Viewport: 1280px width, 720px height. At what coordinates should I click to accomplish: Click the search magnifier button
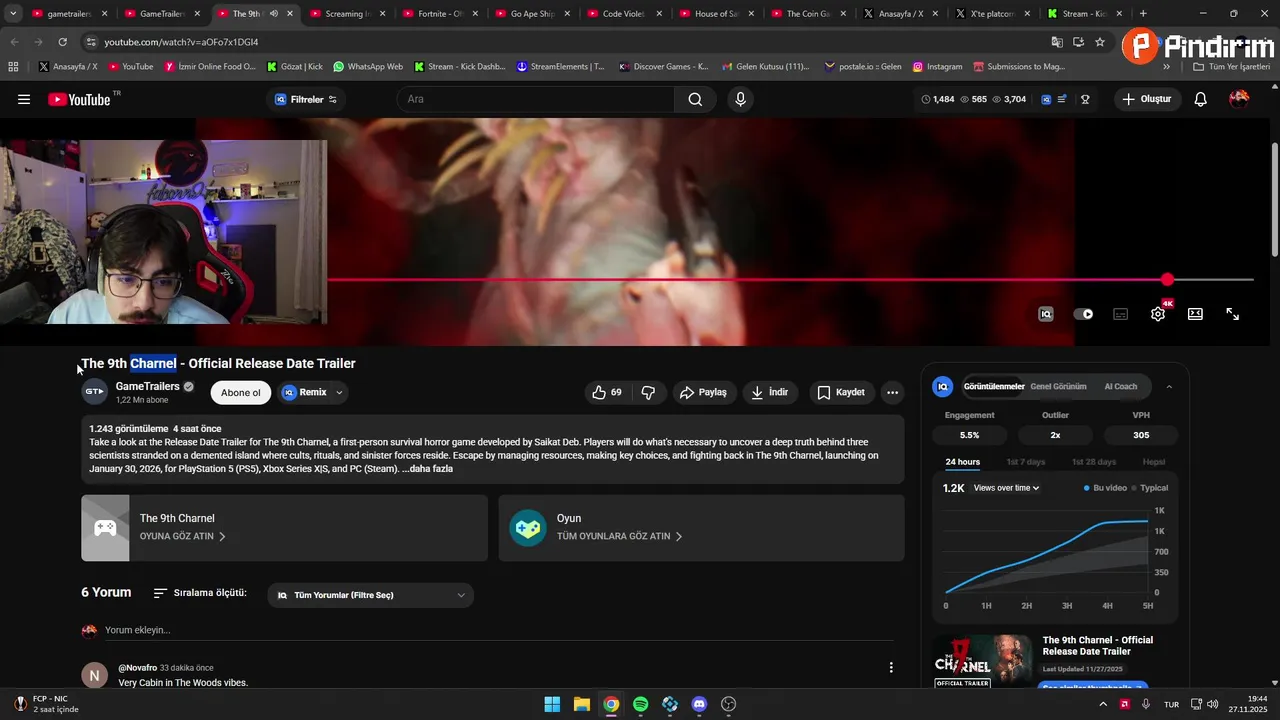(695, 99)
